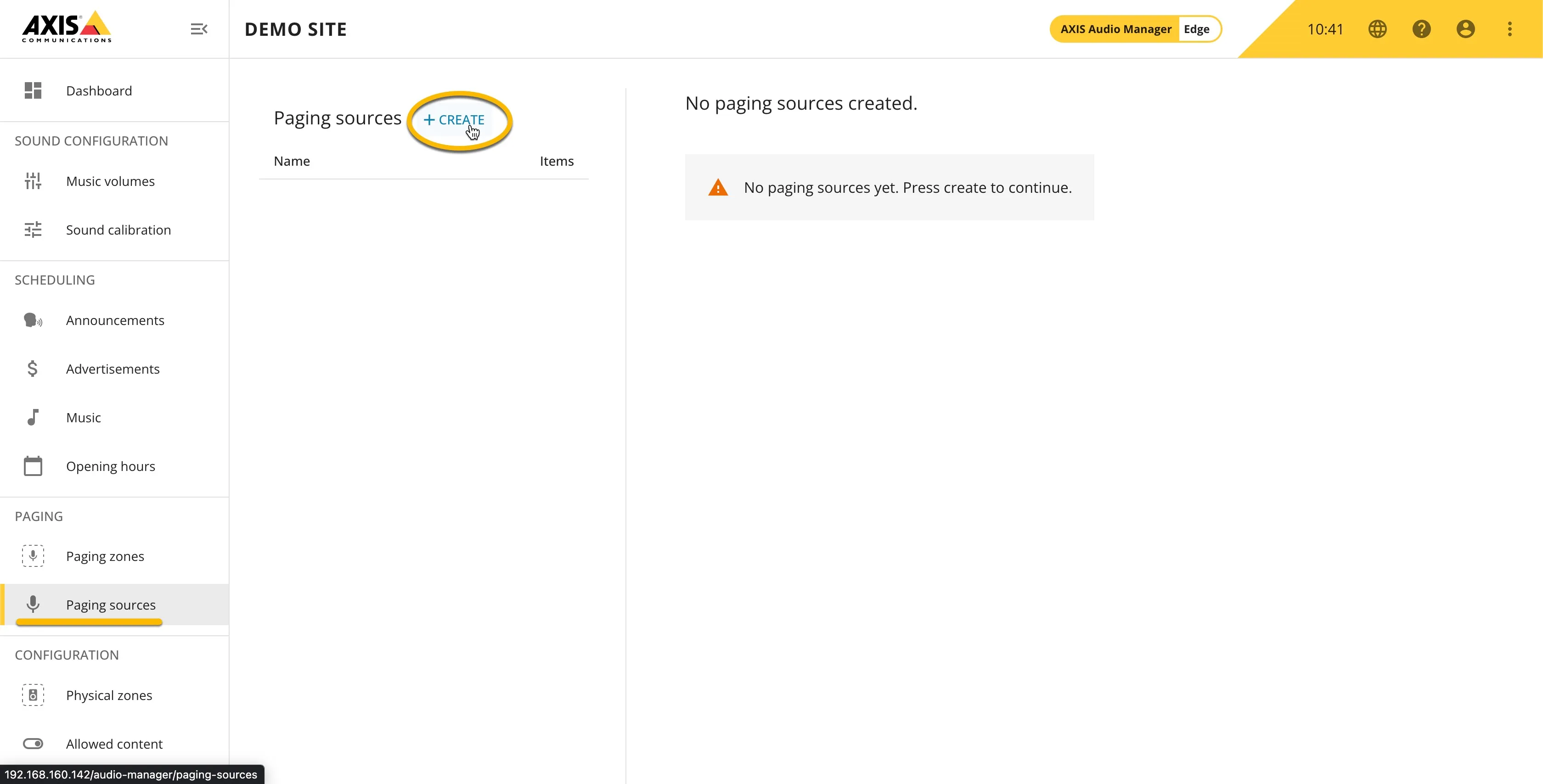Image resolution: width=1543 pixels, height=784 pixels.
Task: Click the Opening hours calendar icon
Action: click(x=33, y=465)
